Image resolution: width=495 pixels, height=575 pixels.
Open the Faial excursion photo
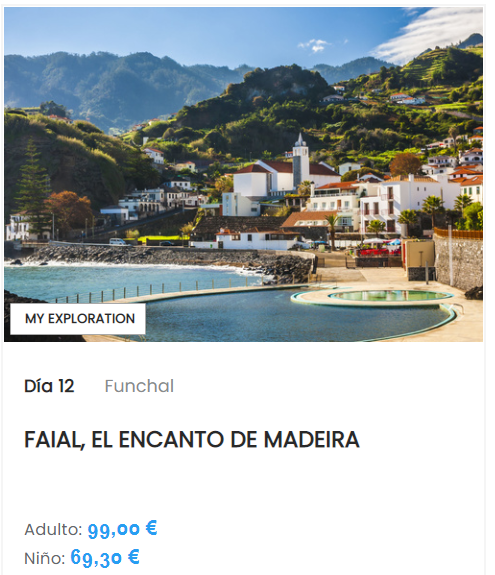tap(243, 174)
